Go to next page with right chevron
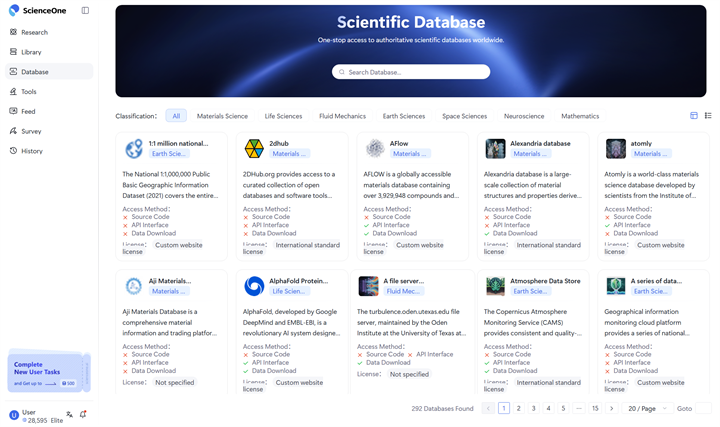The height and width of the screenshot is (427, 720). (x=611, y=408)
